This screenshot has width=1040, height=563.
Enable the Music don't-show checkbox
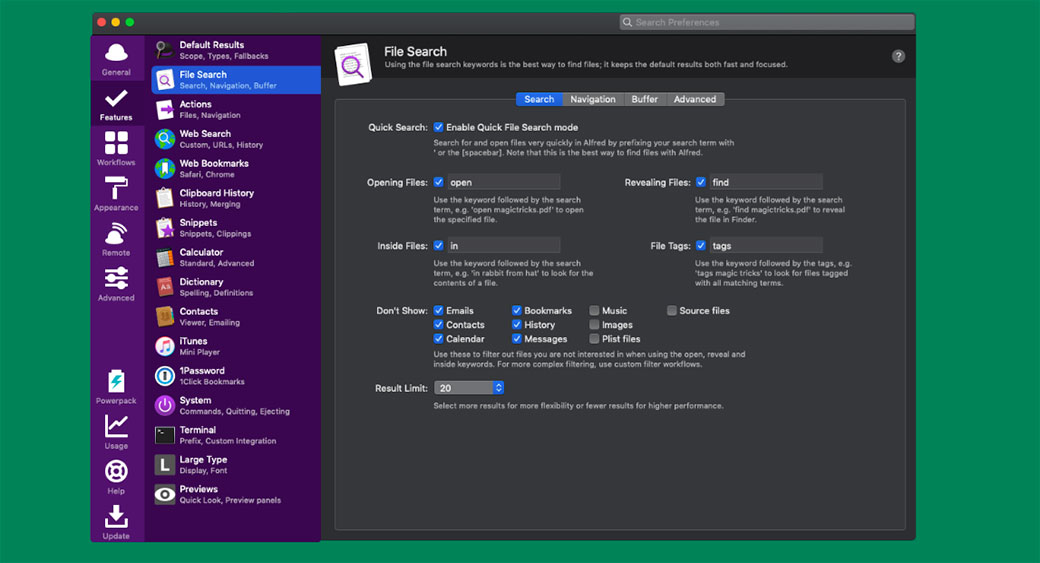point(595,311)
